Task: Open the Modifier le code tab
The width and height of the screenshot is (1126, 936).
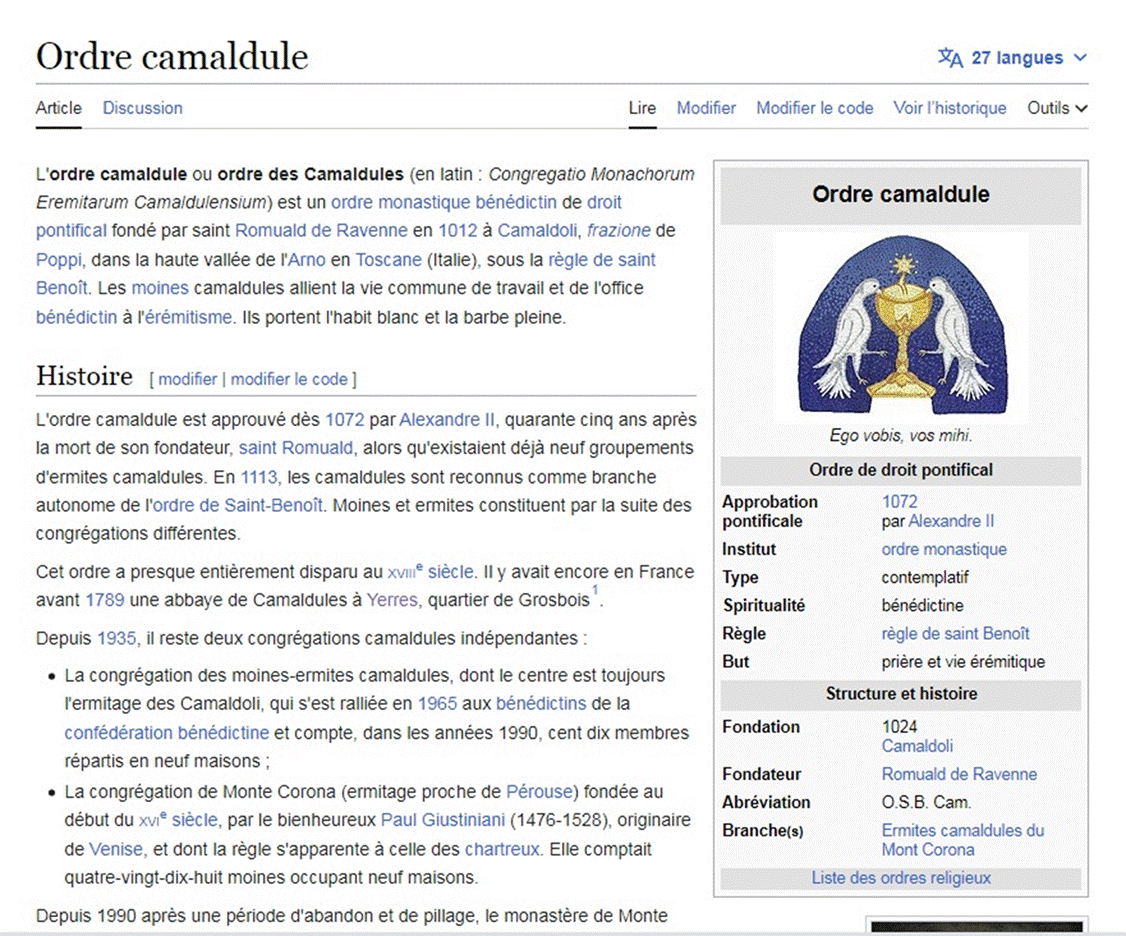Action: (x=814, y=108)
